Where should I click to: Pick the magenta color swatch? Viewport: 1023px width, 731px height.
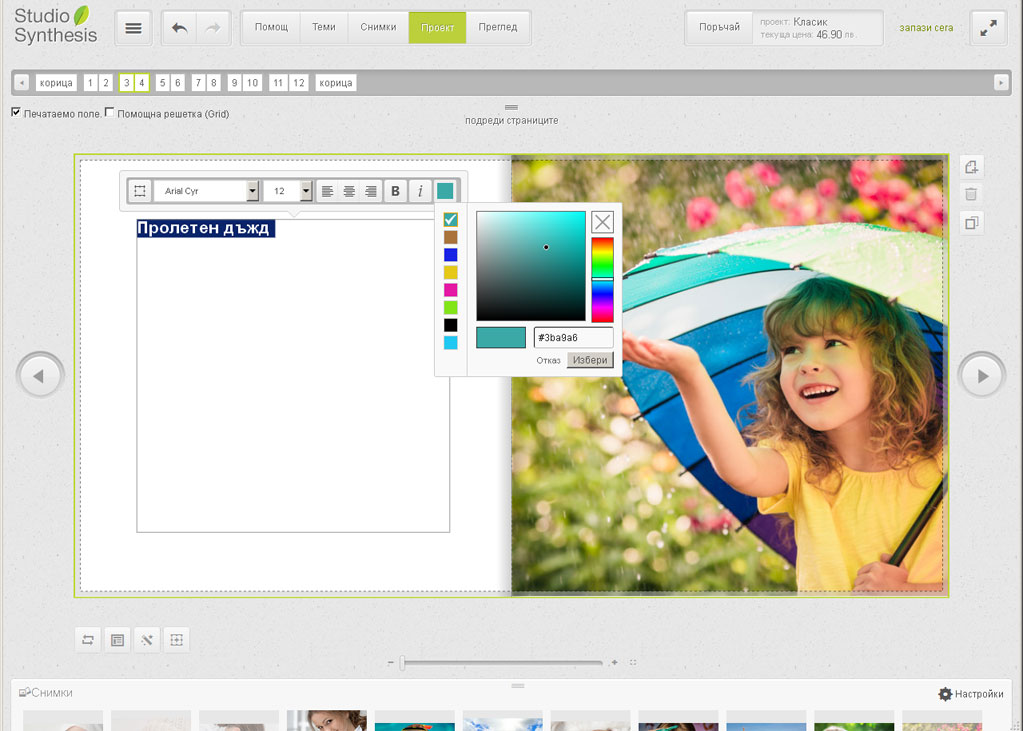point(450,290)
